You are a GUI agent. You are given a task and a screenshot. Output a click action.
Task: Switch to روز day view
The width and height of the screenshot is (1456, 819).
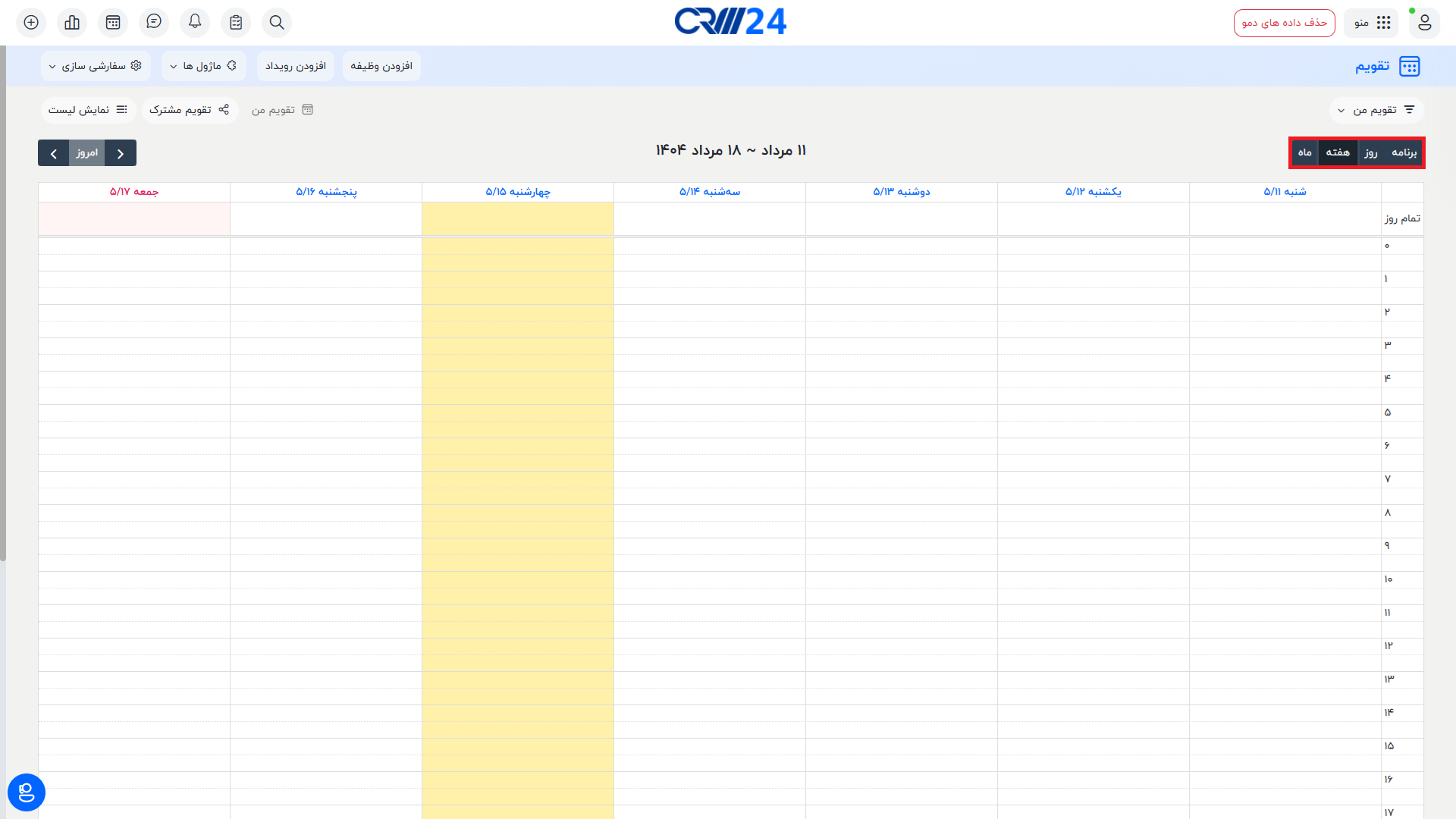1370,152
